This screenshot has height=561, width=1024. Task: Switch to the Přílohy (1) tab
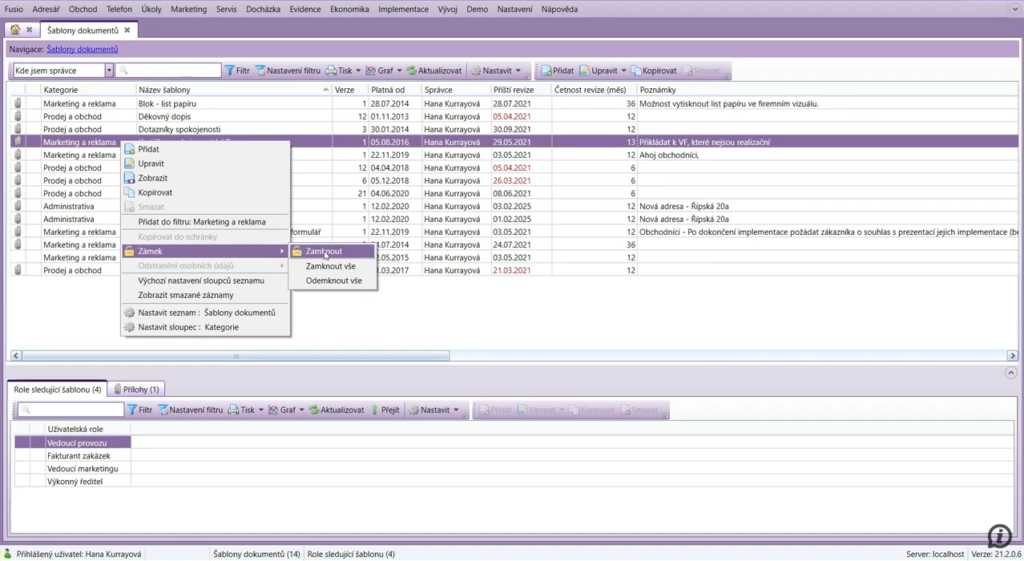tap(138, 388)
